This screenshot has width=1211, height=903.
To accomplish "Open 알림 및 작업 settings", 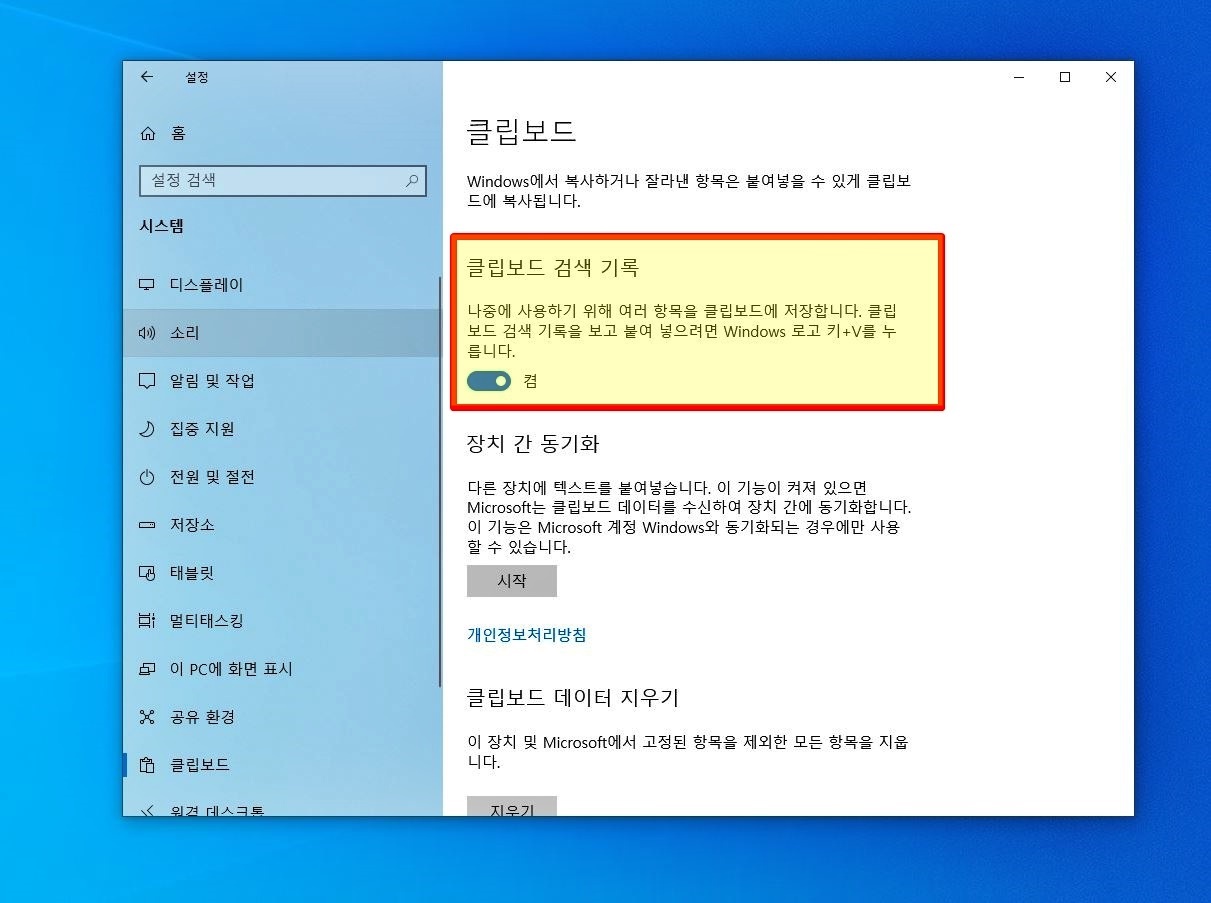I will pyautogui.click(x=281, y=381).
